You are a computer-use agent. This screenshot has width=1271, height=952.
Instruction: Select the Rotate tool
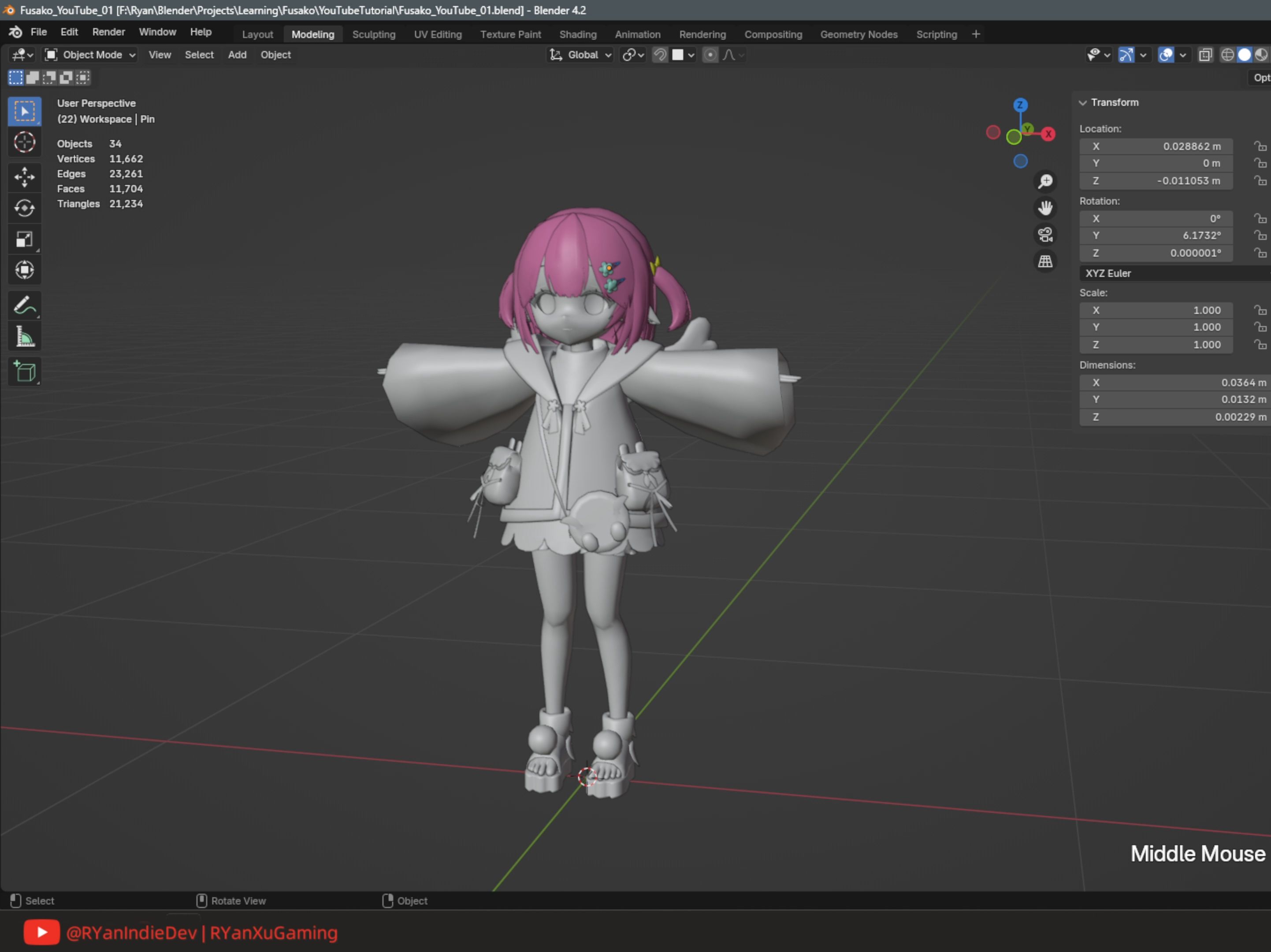(24, 208)
